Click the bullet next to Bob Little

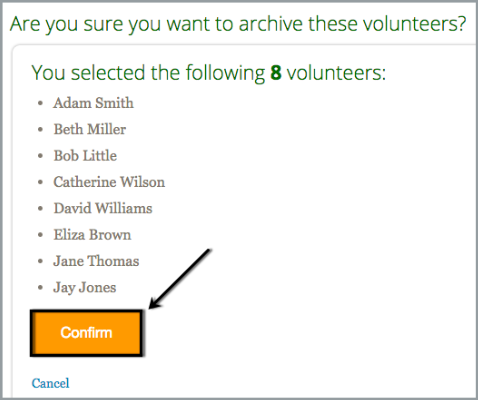point(40,156)
